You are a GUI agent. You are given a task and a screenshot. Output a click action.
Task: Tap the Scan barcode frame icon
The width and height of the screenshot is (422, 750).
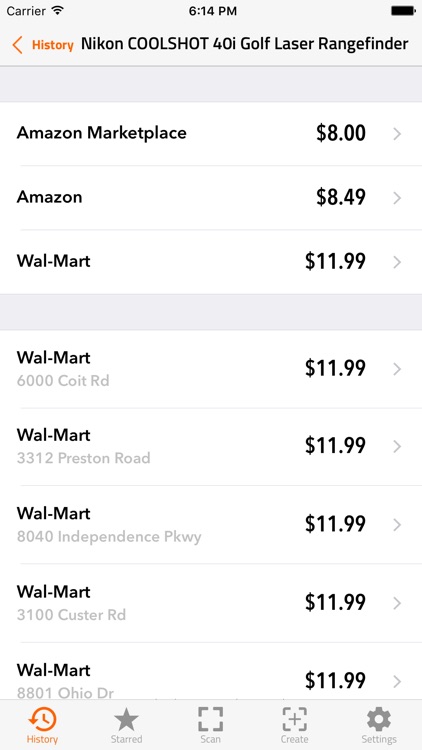coord(211,719)
